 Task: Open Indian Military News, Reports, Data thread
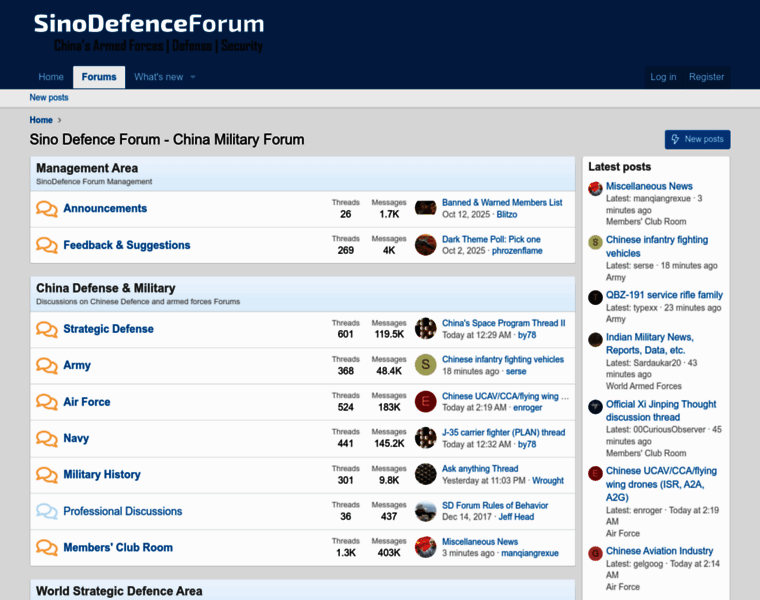pos(649,344)
